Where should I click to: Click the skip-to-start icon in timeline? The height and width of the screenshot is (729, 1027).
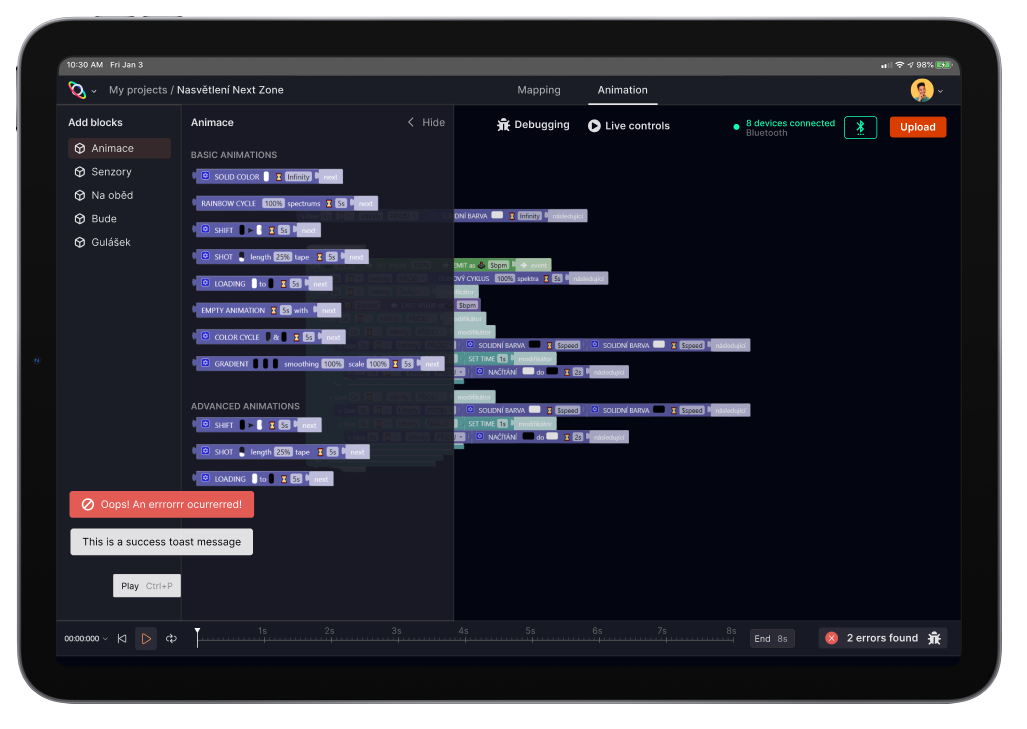point(122,638)
